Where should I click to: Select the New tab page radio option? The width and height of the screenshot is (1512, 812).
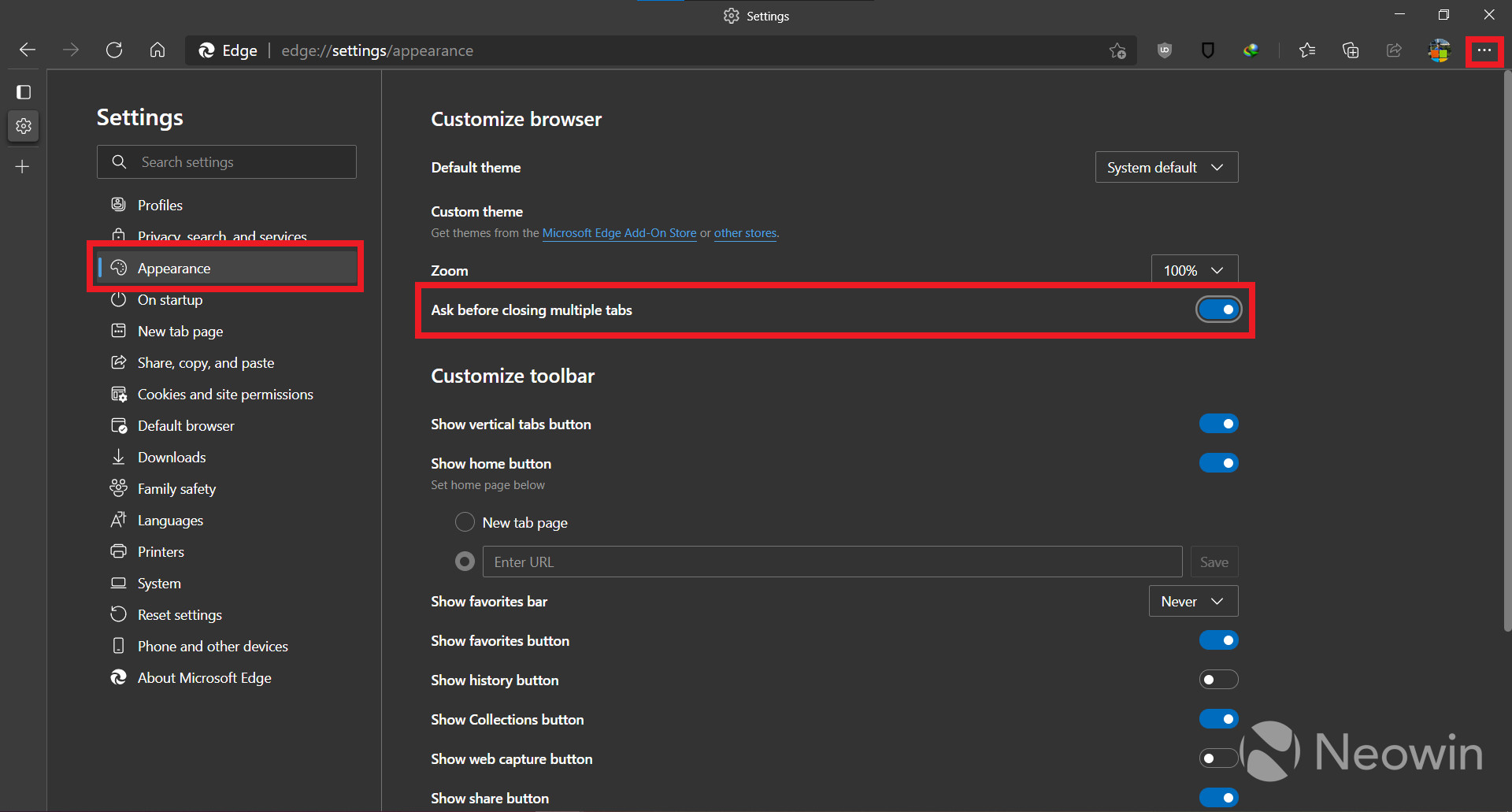click(x=465, y=522)
